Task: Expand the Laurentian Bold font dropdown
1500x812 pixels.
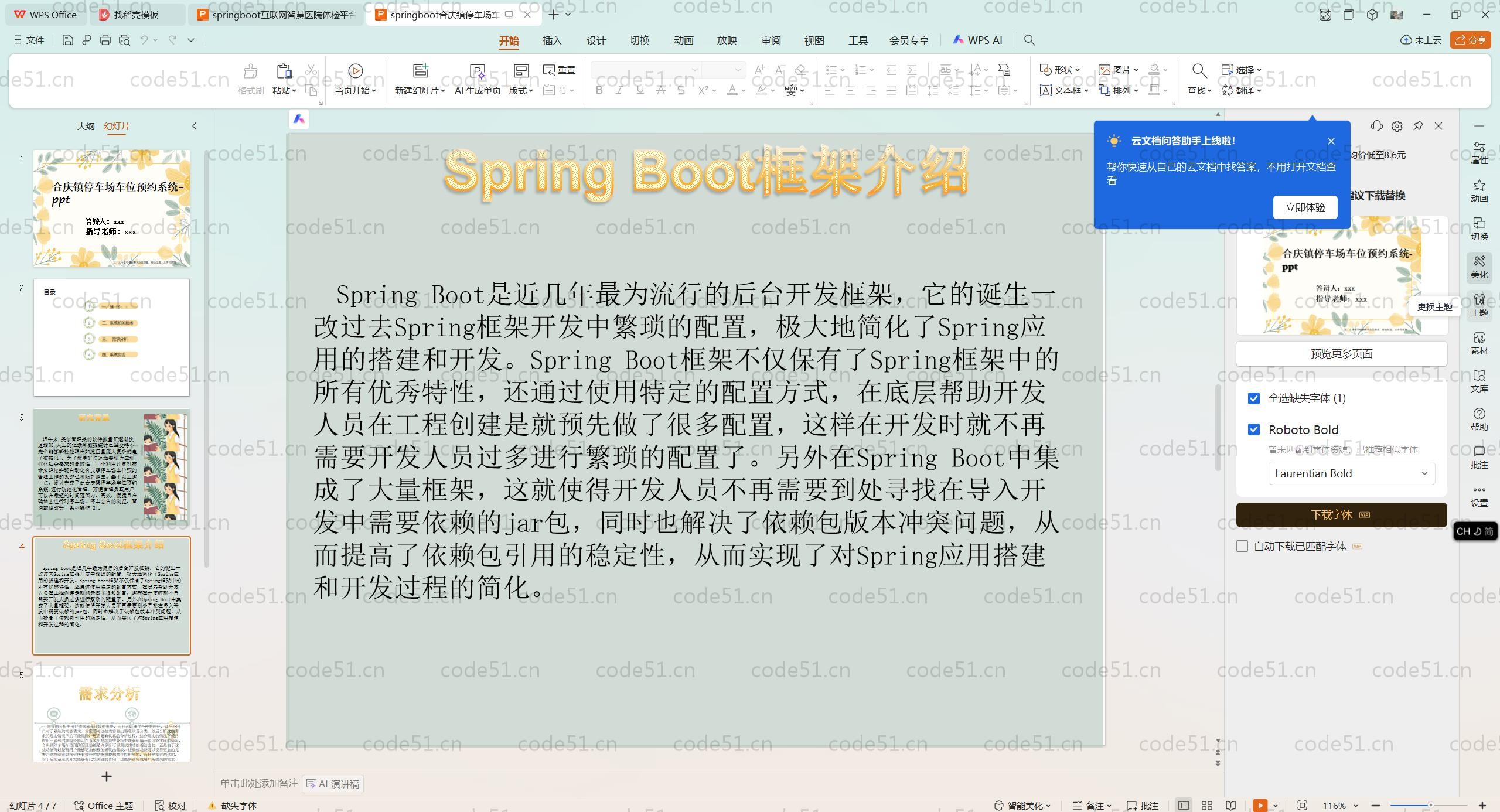Action: pyautogui.click(x=1351, y=473)
